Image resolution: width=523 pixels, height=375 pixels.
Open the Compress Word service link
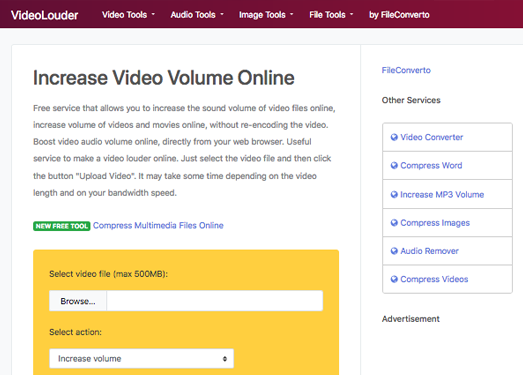pos(431,165)
